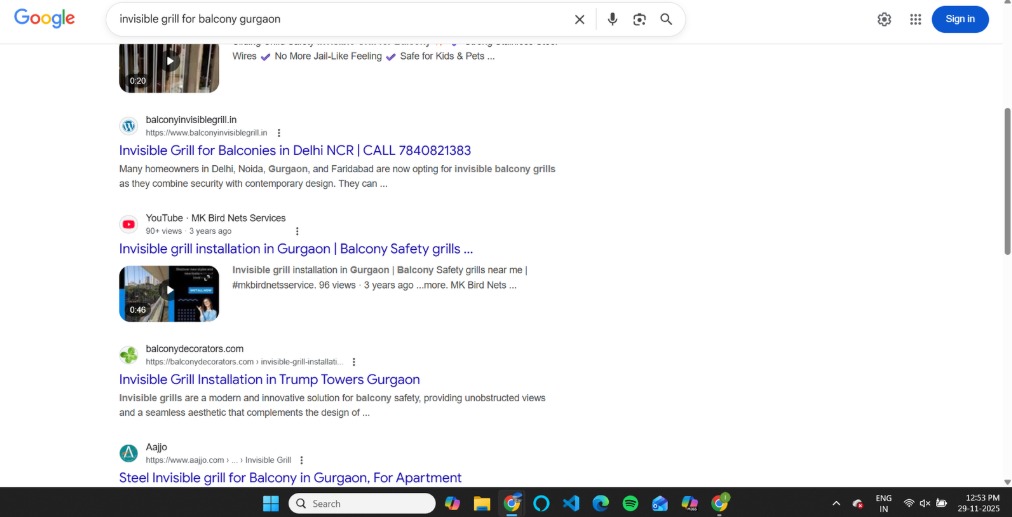The image size is (1012, 517).
Task: Start voice search with microphone icon
Action: 612,19
